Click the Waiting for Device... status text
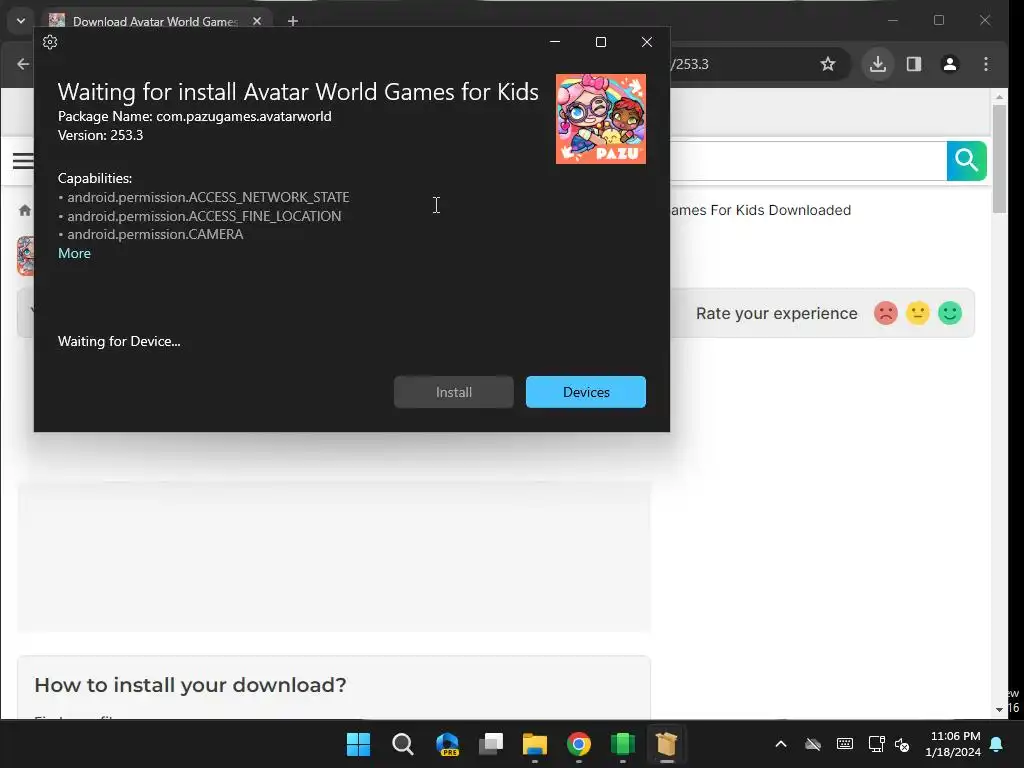The image size is (1024, 768). tap(119, 342)
